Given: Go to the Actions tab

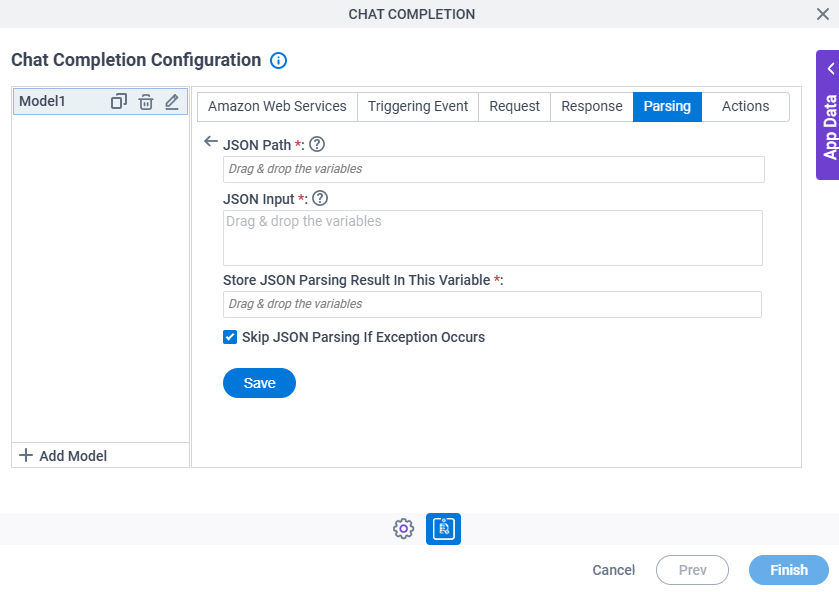Looking at the screenshot, I should click(x=745, y=107).
